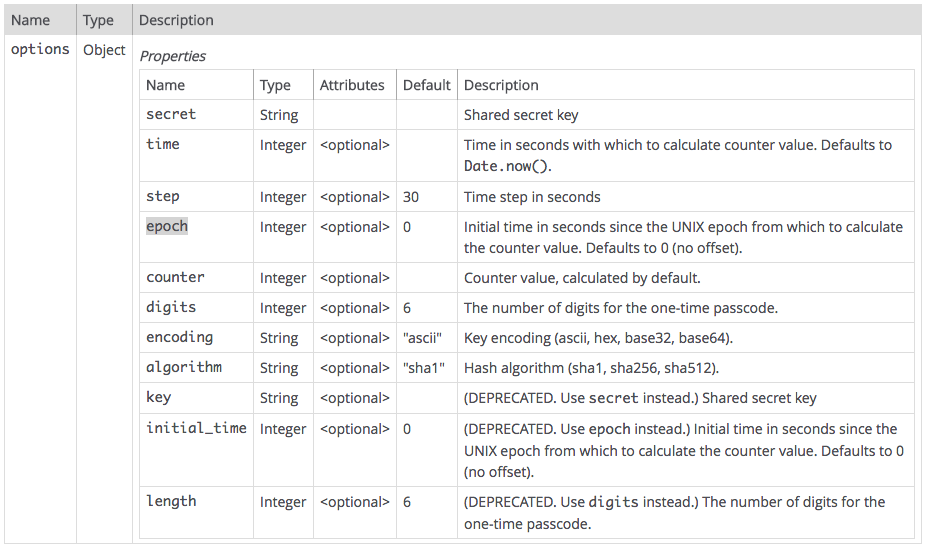Click the counter property name

(175, 277)
